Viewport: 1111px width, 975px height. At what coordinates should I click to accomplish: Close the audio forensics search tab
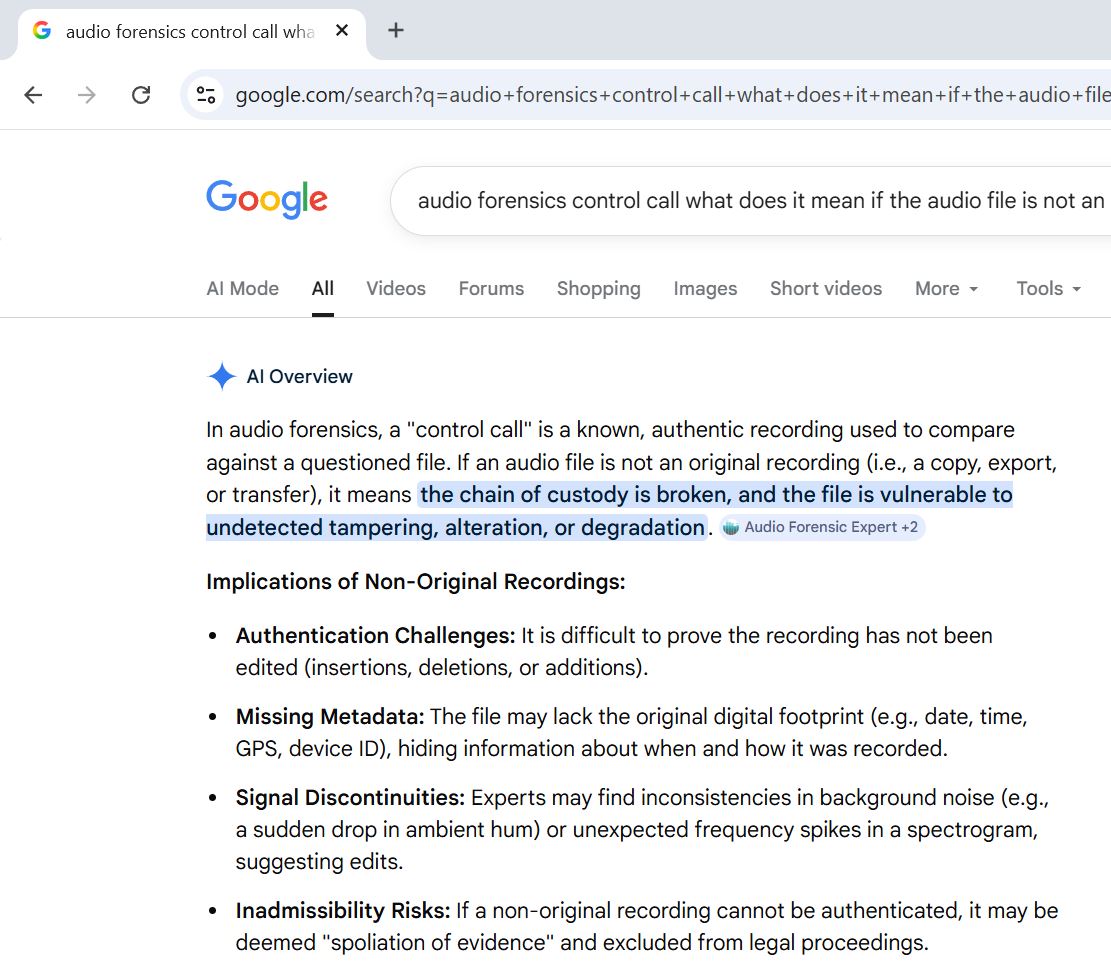click(x=342, y=31)
